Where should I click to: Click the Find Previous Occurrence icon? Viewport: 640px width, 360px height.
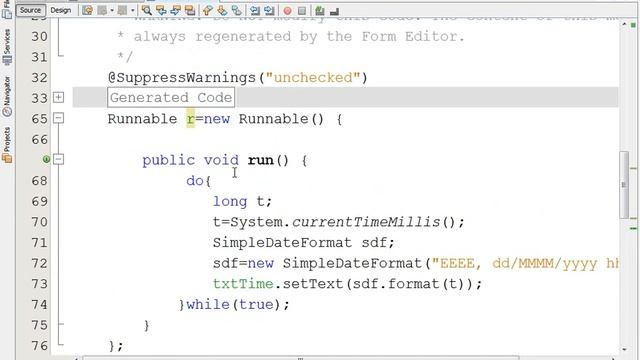[x=161, y=11]
